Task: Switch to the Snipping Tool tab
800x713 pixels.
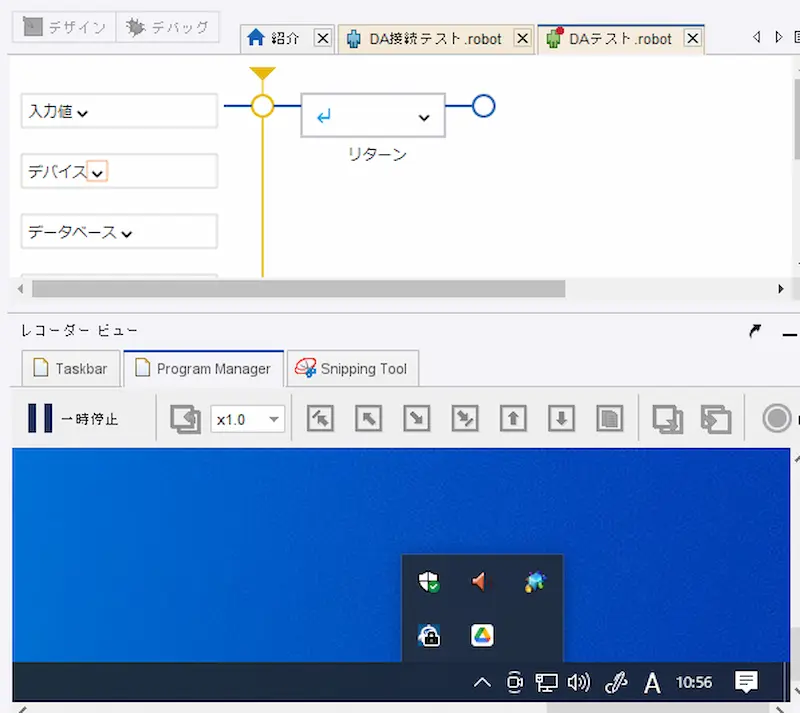Action: pyautogui.click(x=353, y=368)
